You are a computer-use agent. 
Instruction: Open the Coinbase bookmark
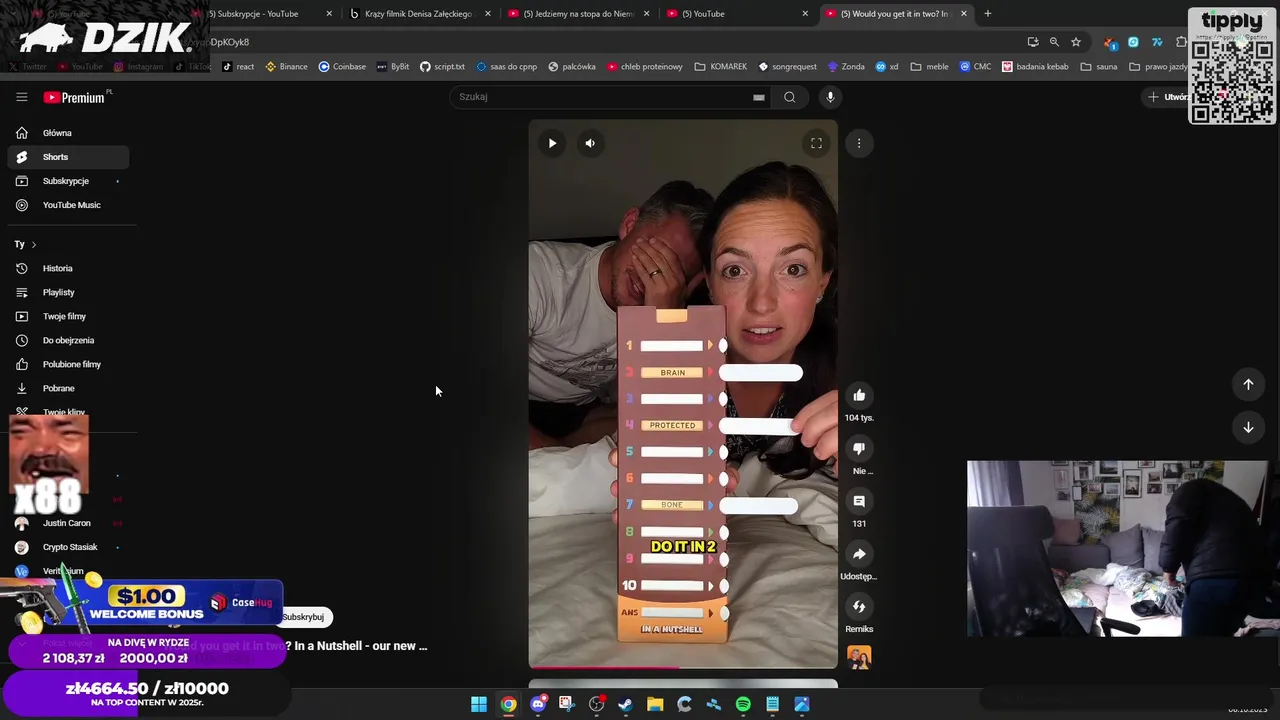pyautogui.click(x=342, y=67)
